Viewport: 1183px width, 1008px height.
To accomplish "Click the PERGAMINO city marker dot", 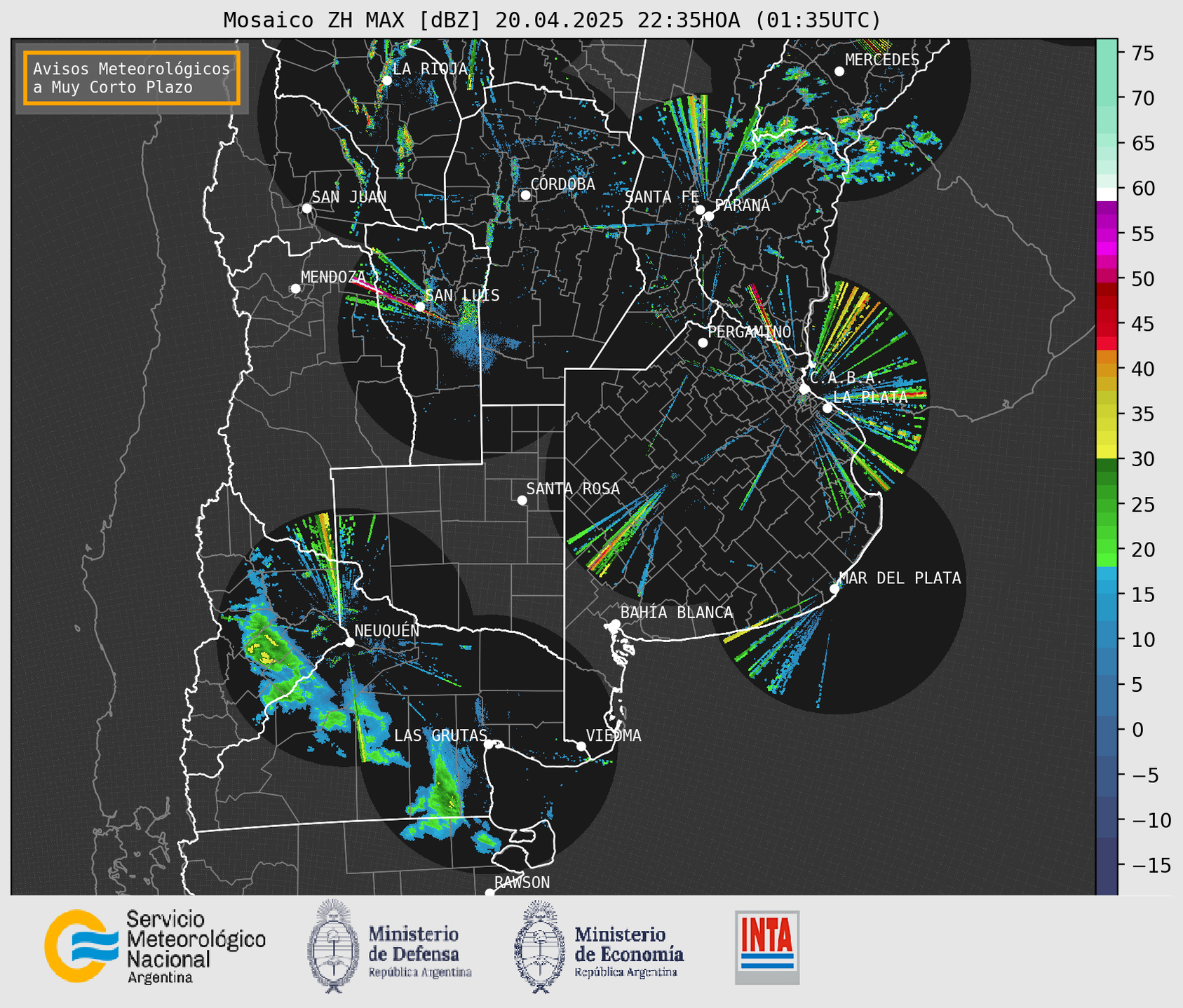I will tap(703, 343).
